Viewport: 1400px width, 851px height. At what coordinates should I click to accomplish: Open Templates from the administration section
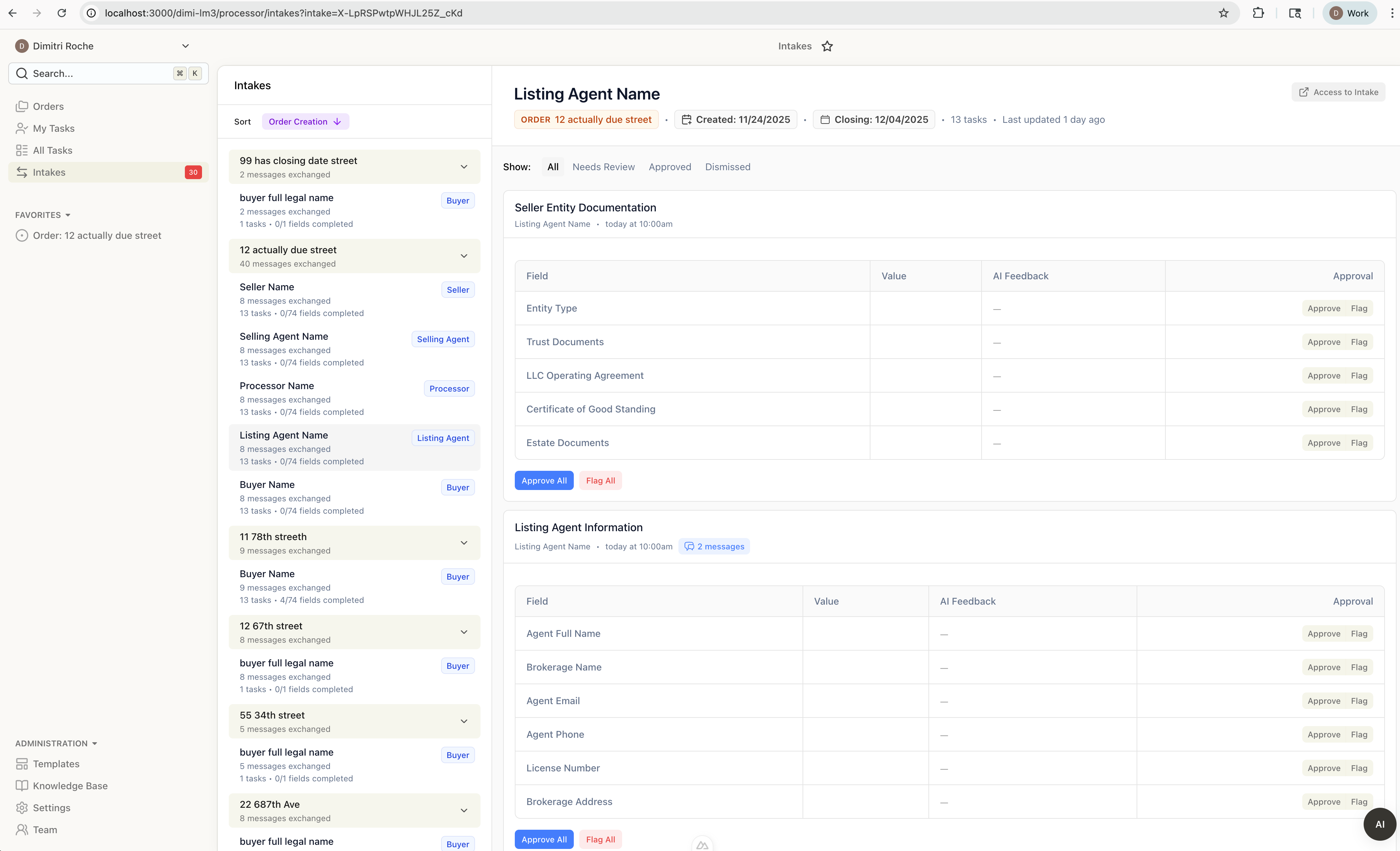point(56,763)
